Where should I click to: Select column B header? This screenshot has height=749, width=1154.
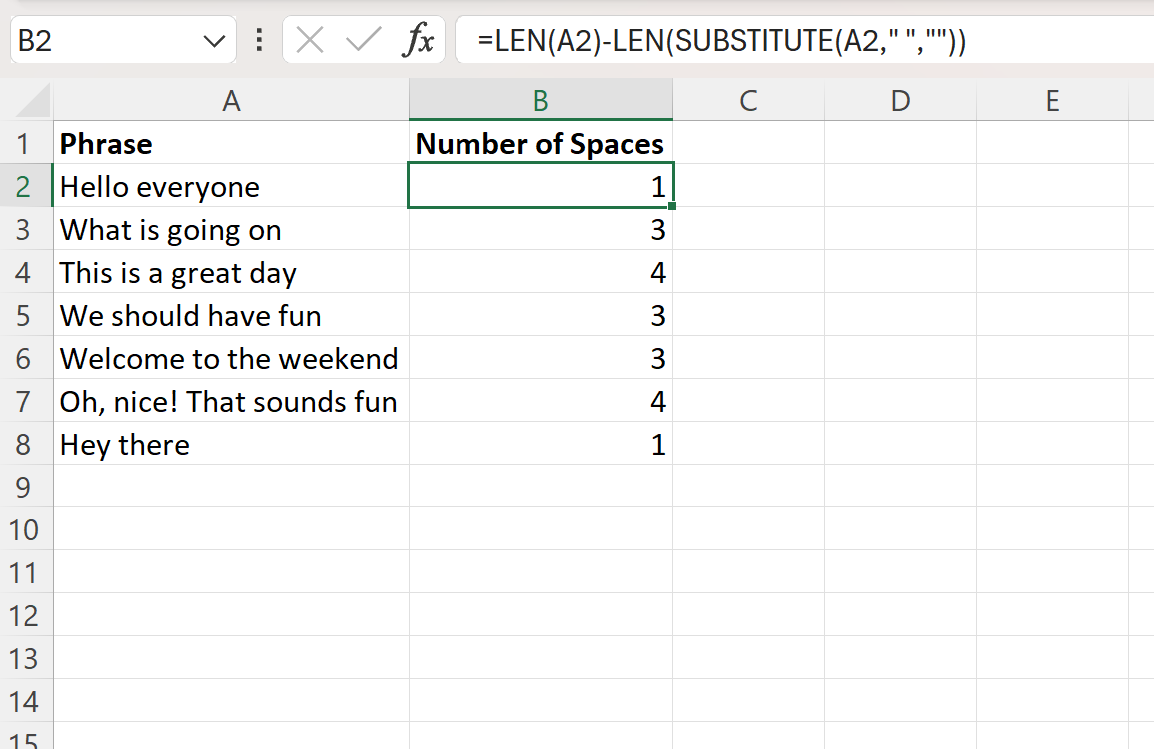pyautogui.click(x=540, y=101)
